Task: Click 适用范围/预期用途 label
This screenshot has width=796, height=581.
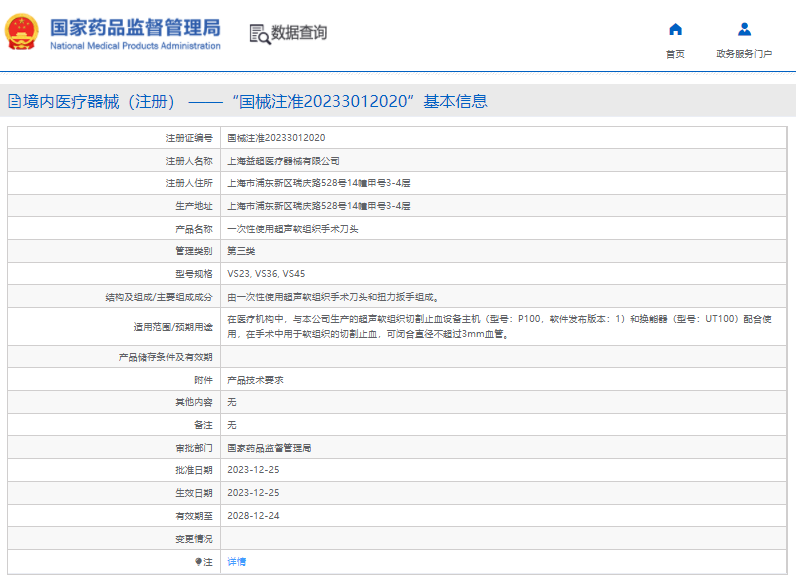Action: click(173, 327)
